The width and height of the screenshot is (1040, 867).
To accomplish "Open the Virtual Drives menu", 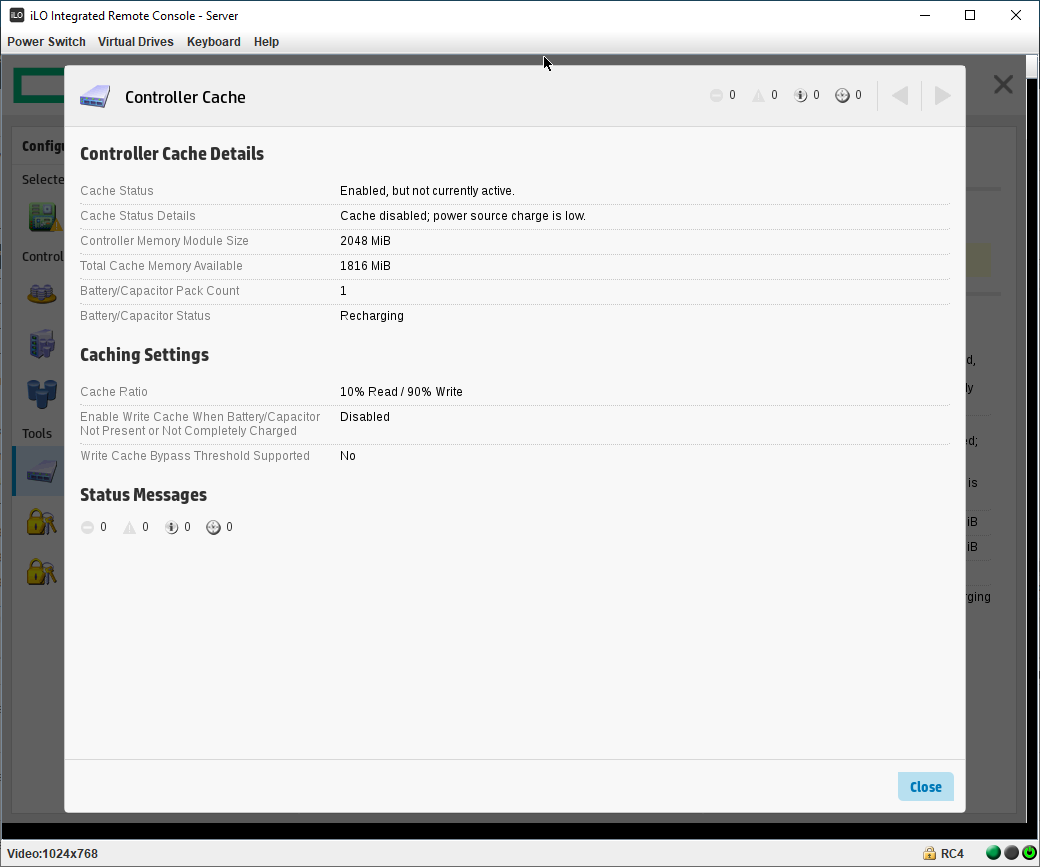I will coord(135,41).
